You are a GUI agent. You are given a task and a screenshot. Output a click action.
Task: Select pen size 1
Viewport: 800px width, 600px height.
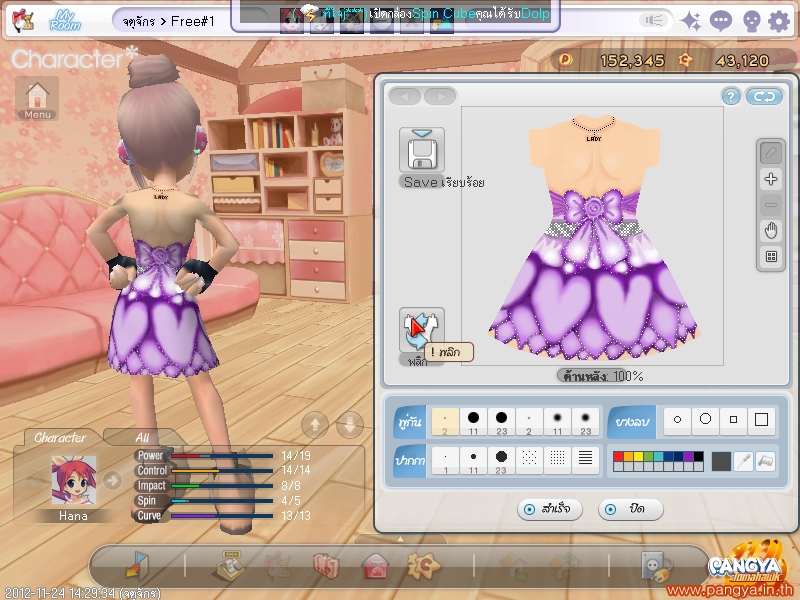(445, 460)
